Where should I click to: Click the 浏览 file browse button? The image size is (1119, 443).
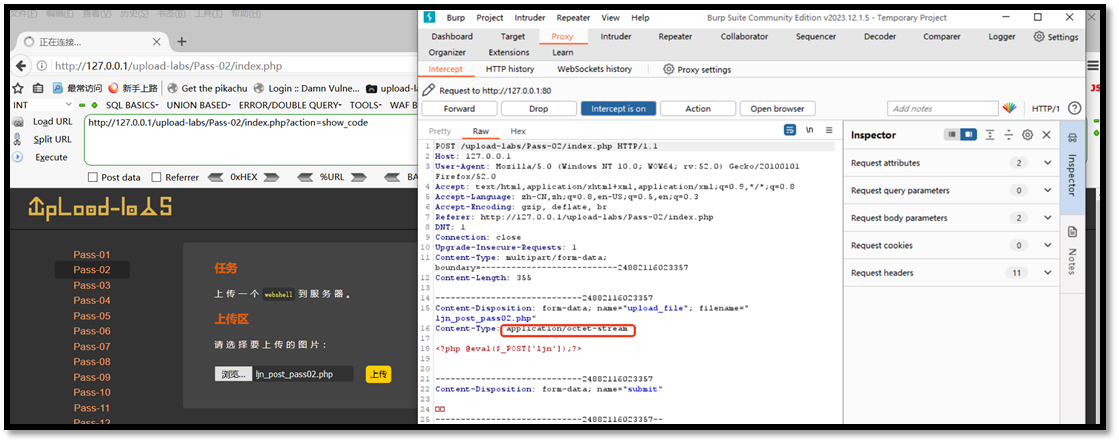click(233, 374)
